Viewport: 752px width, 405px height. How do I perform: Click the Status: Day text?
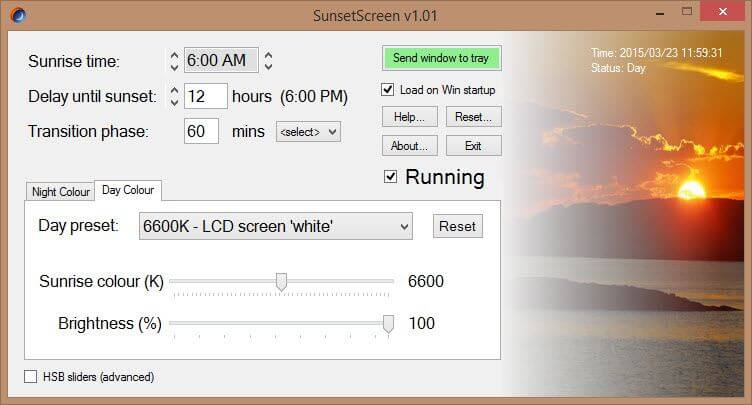coord(618,68)
